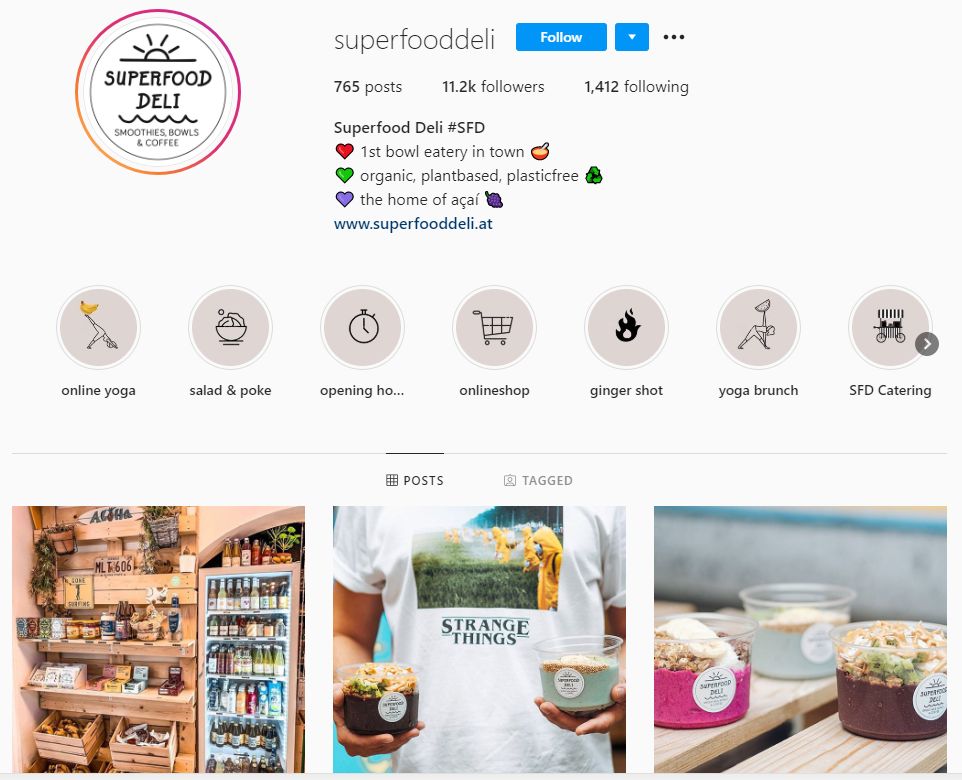Open the salad & poke highlight
This screenshot has width=962, height=780.
[x=230, y=328]
